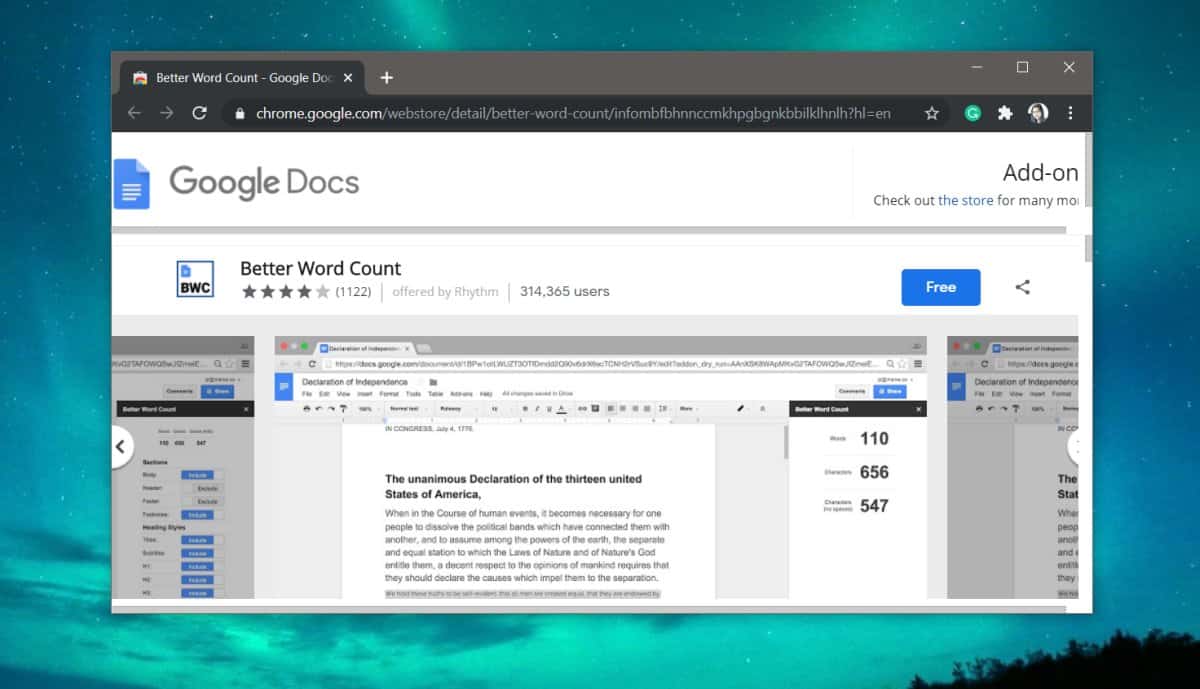Screen dimensions: 1200x689
Task: In center preview, open Add-ons menu
Action: [x=461, y=394]
